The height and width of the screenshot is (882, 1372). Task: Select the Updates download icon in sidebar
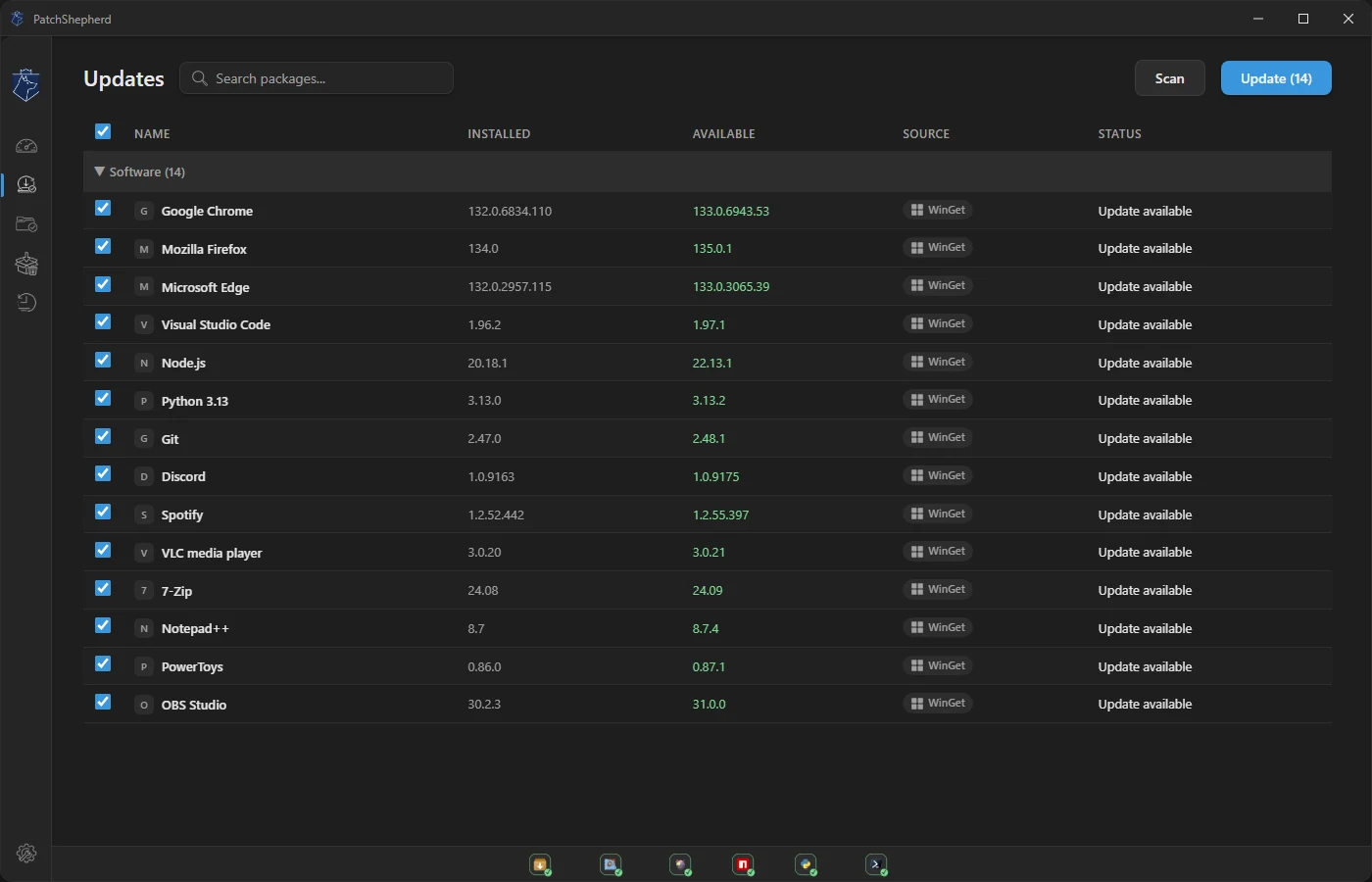[x=26, y=184]
